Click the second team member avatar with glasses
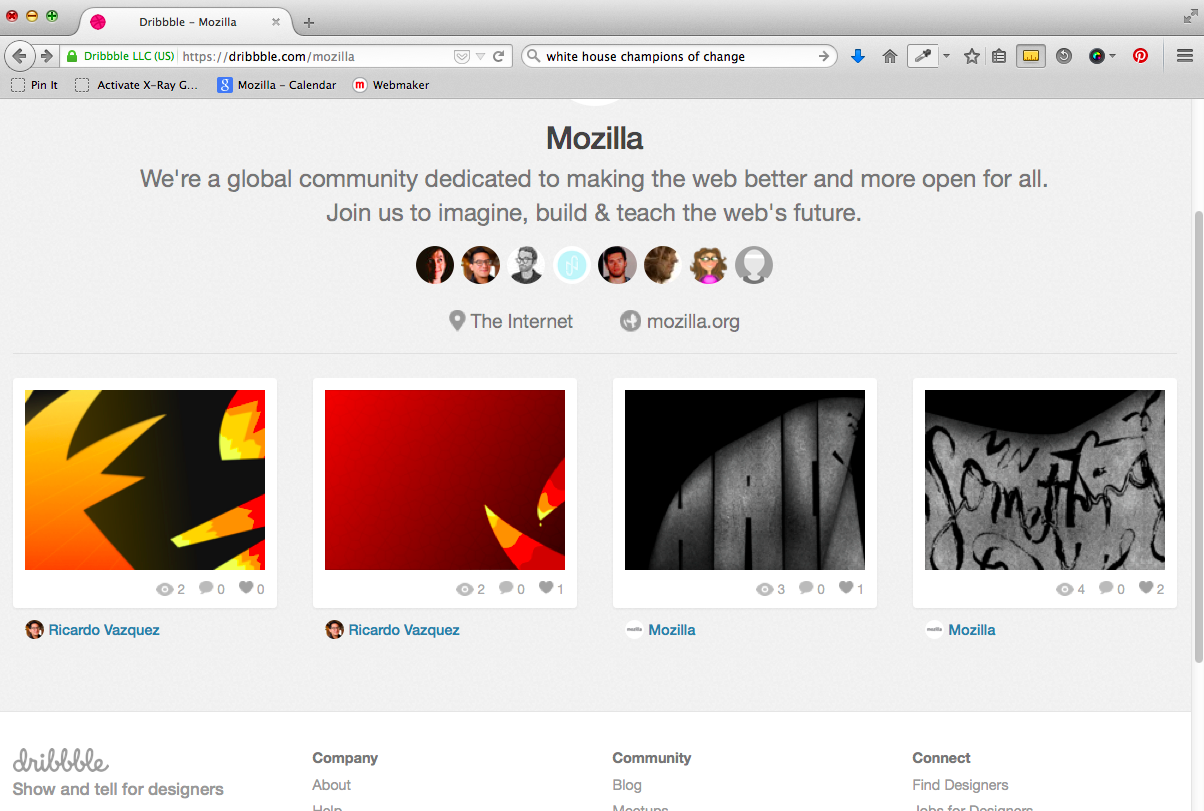 480,265
